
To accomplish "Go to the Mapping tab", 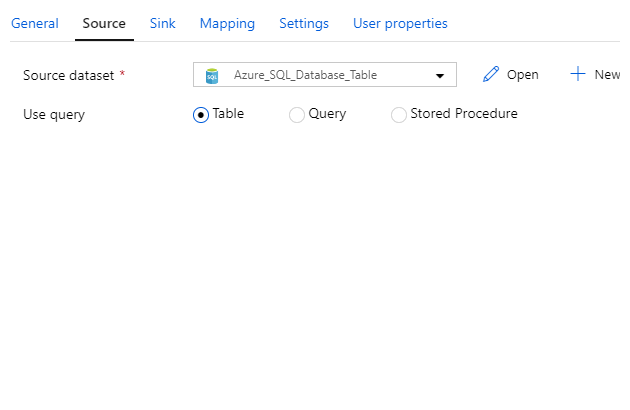I will coord(227,23).
